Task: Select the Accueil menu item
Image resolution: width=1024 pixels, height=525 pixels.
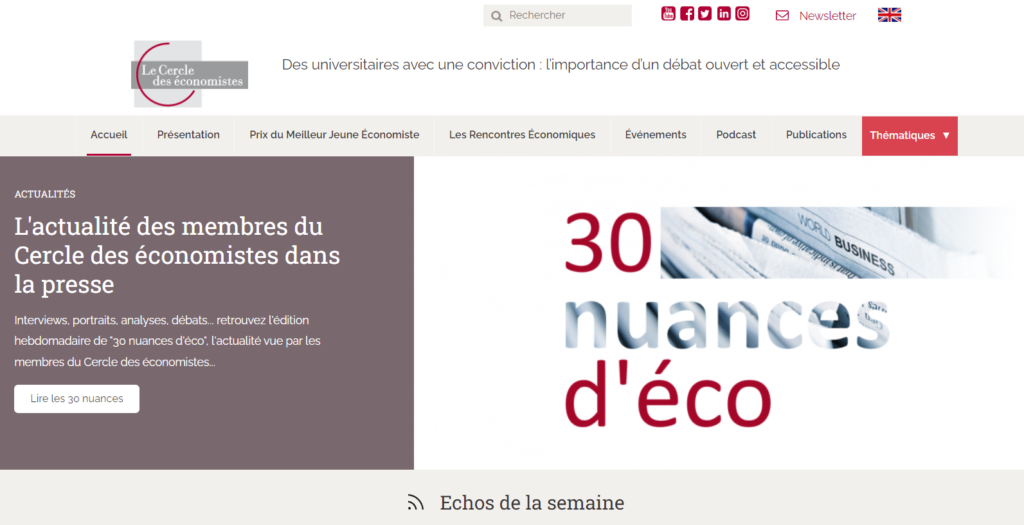Action: [x=109, y=135]
